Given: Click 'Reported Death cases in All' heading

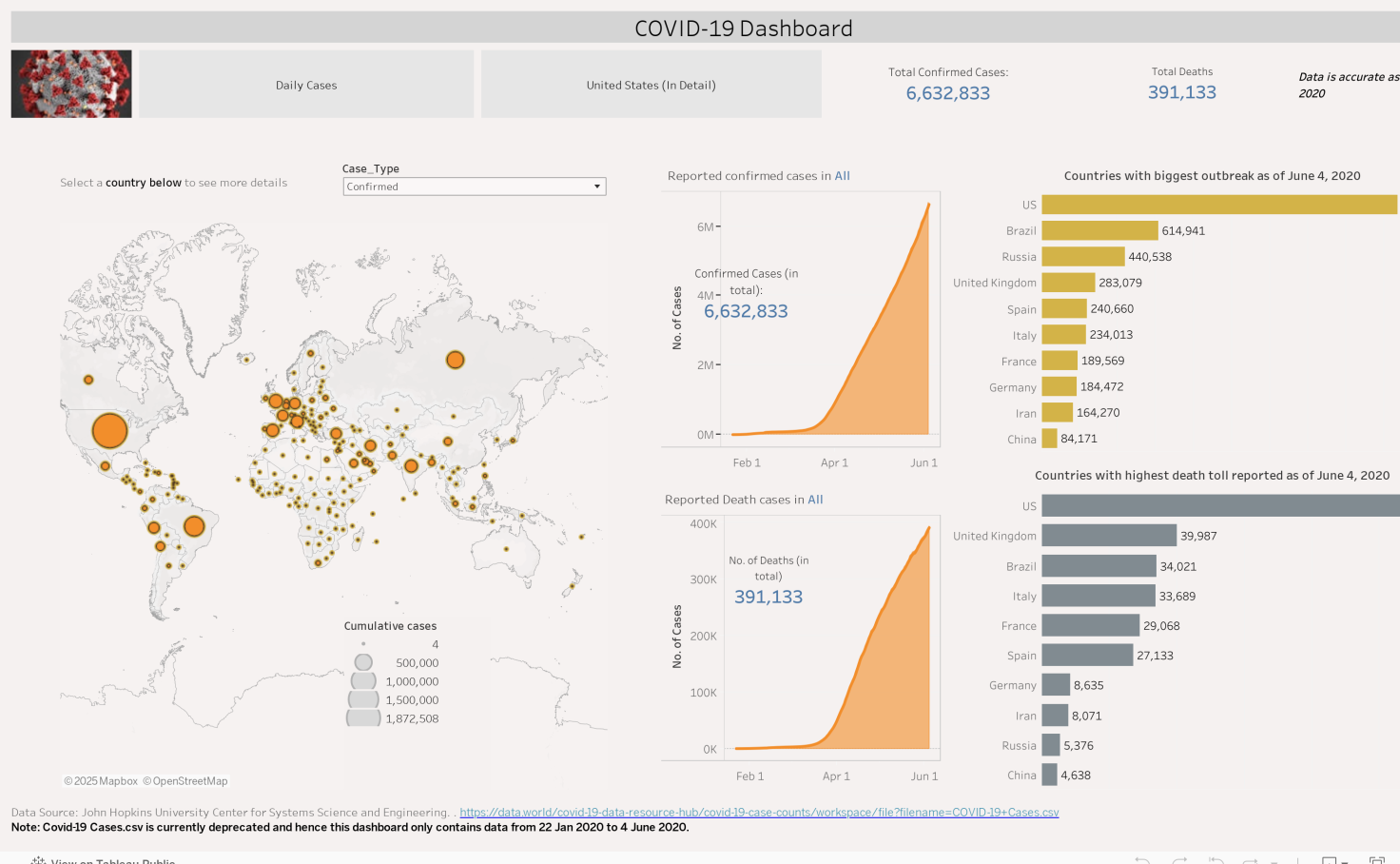Looking at the screenshot, I should (x=744, y=500).
